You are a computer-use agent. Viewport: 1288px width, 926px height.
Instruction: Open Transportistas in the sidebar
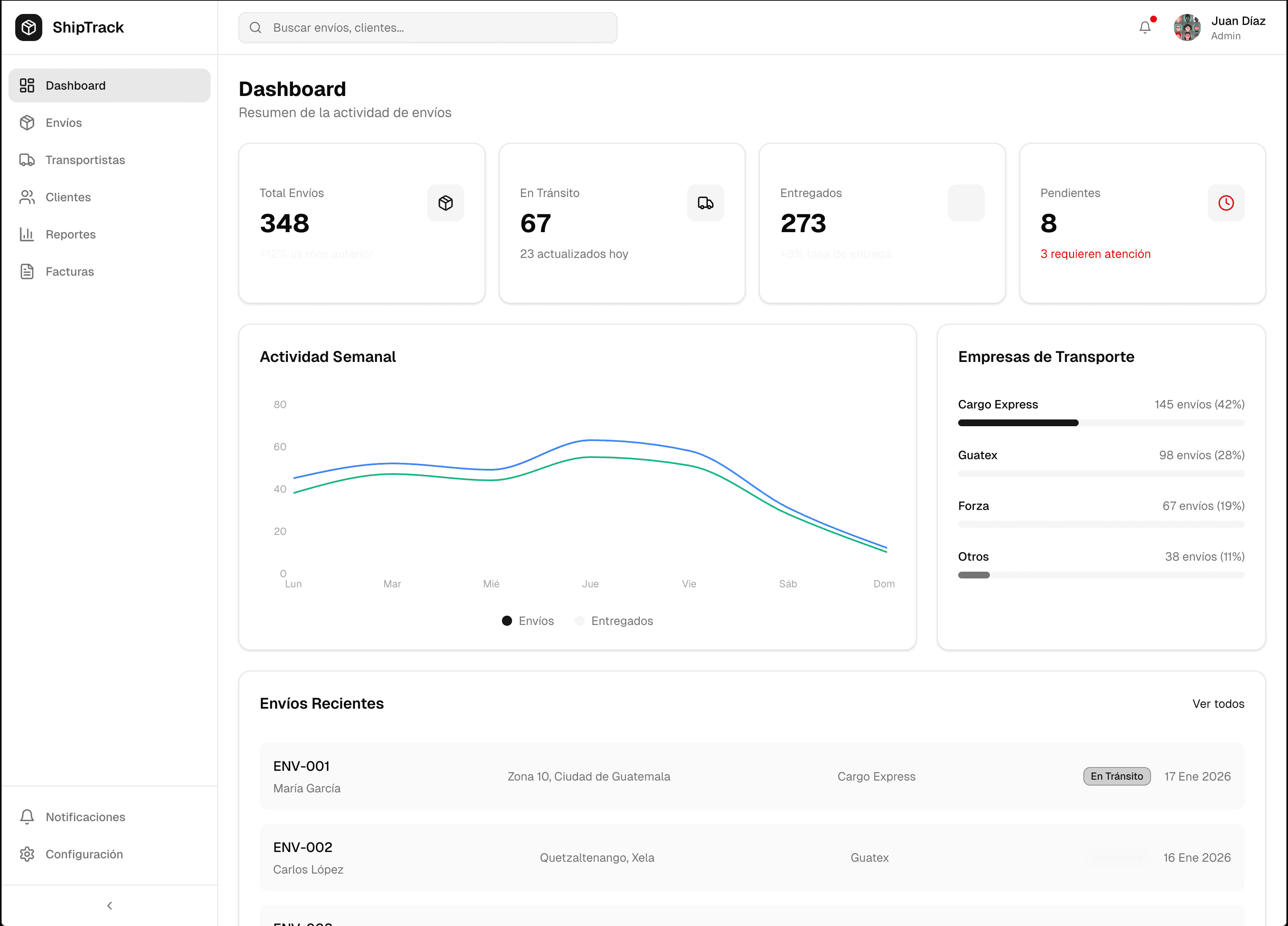pos(110,159)
